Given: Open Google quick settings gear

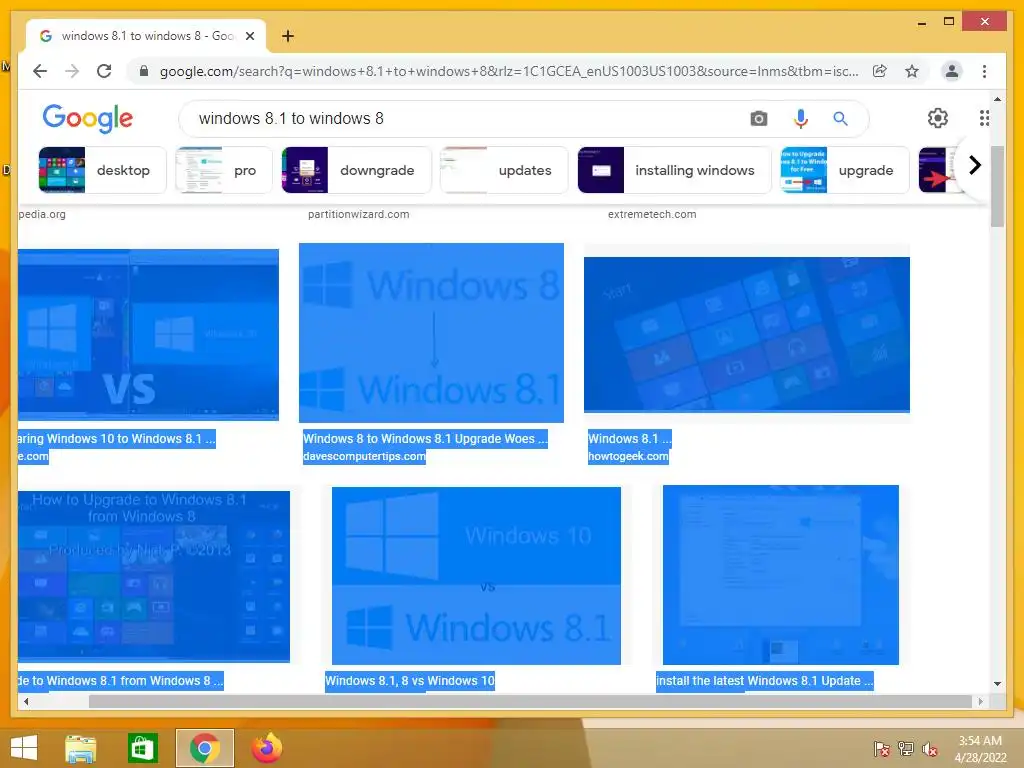Looking at the screenshot, I should (x=937, y=118).
